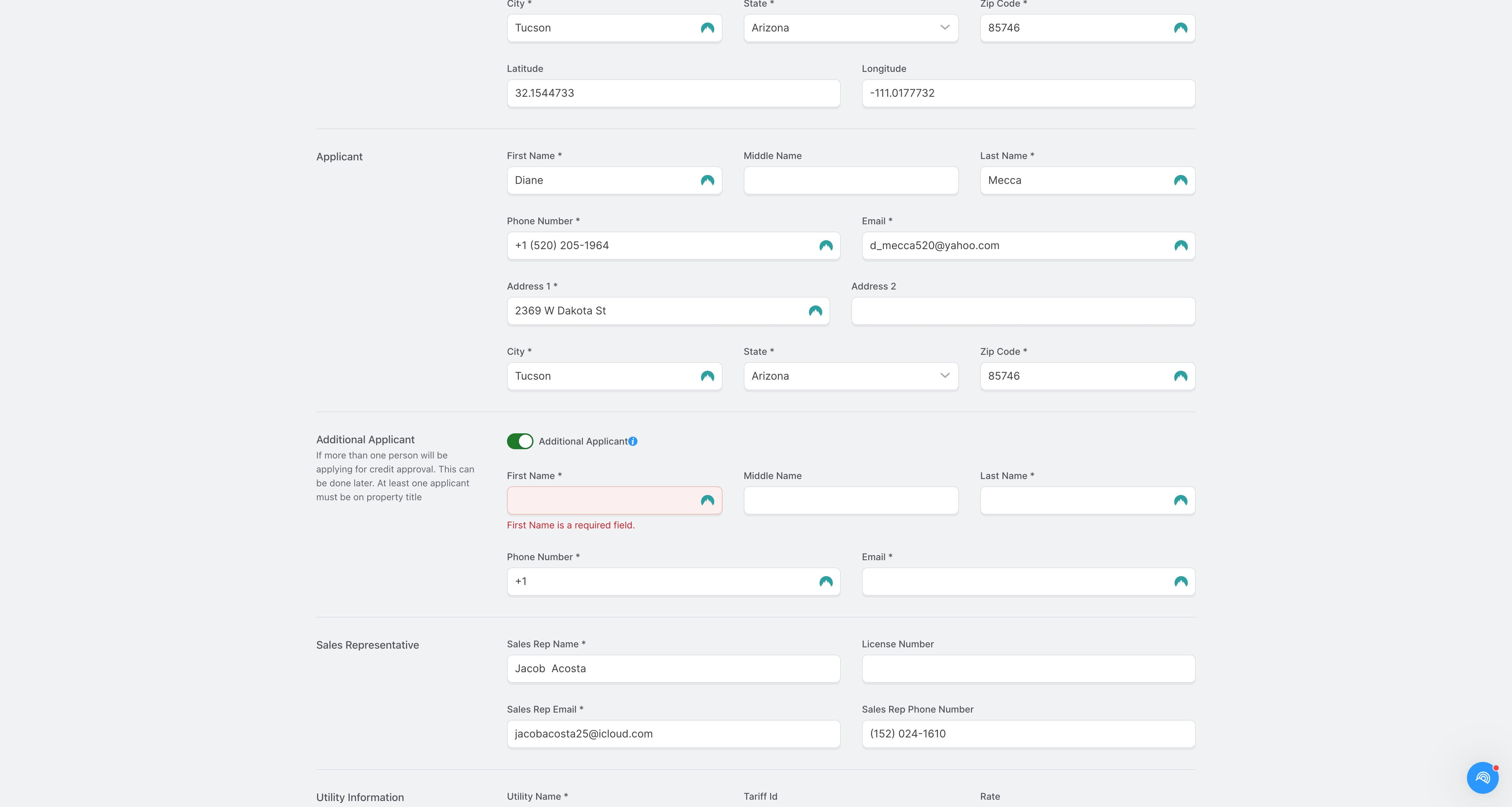Viewport: 1512px width, 807px height.
Task: Click info icon next to Additional Applicant label
Action: coord(633,441)
